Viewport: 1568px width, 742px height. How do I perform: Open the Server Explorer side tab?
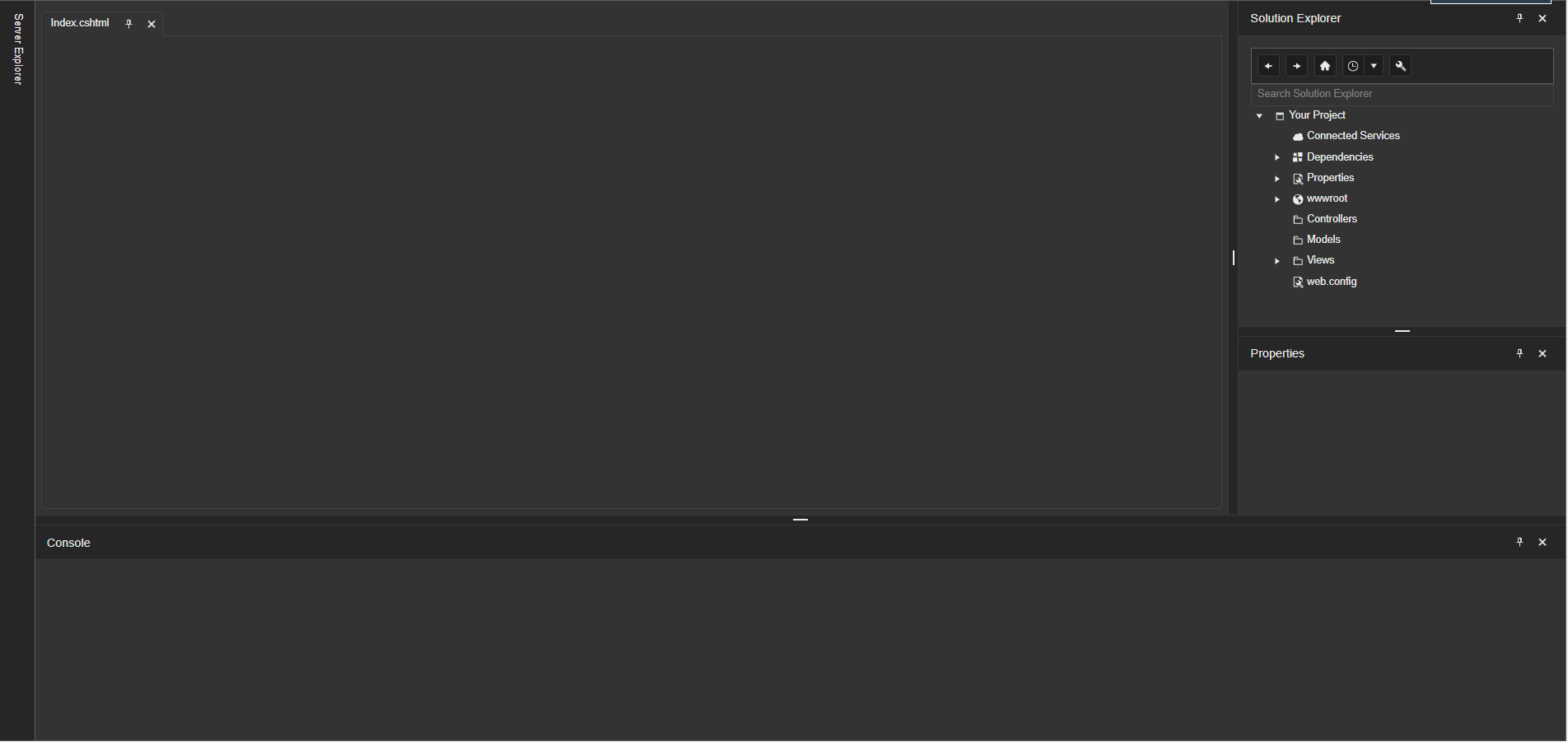pos(17,49)
